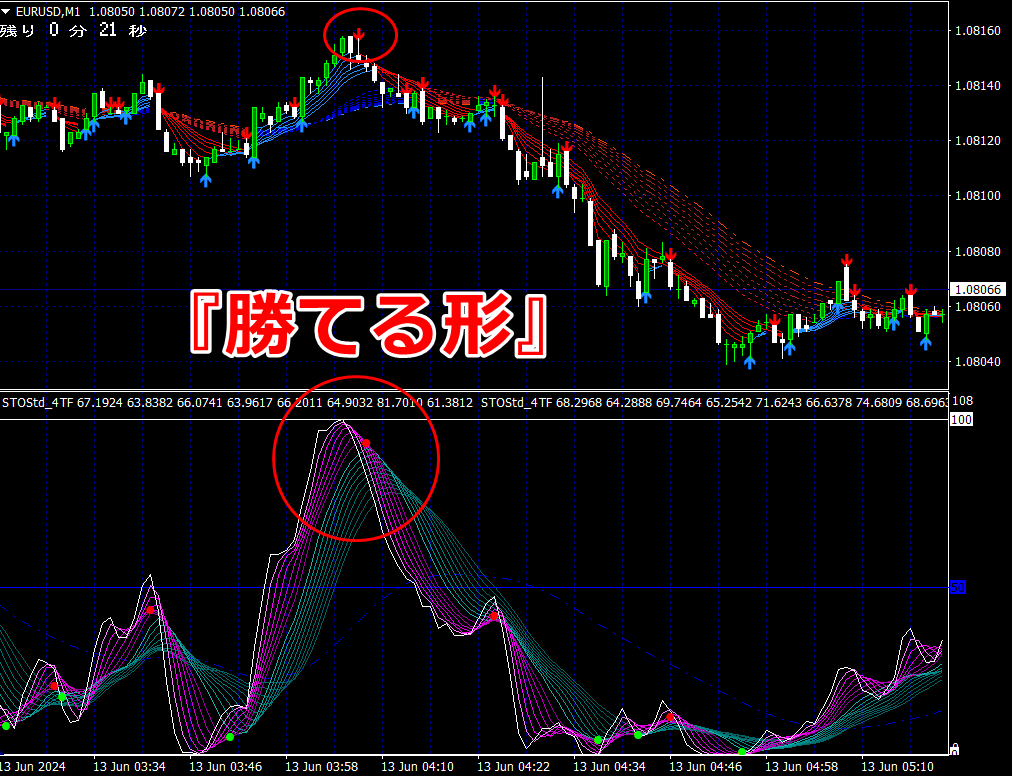Click the 残り 0 分 21 秒 countdown text
1012x776 pixels.
coord(73,30)
